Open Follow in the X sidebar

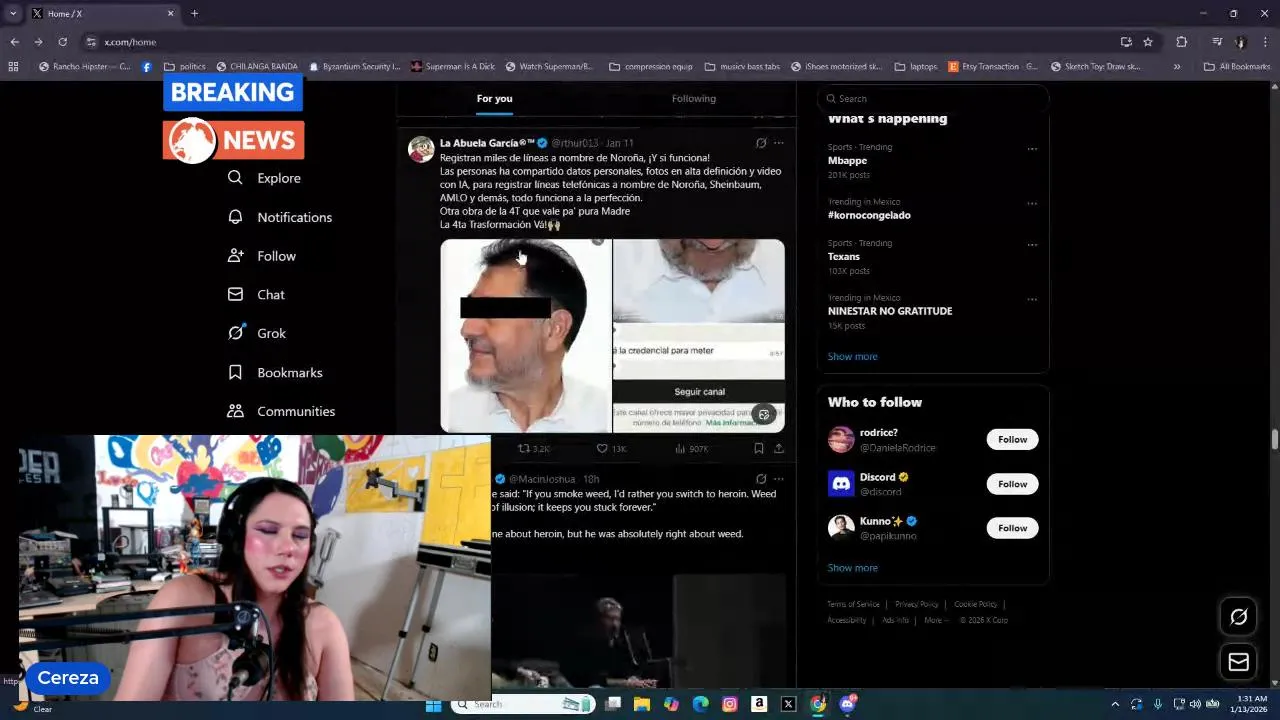click(262, 256)
